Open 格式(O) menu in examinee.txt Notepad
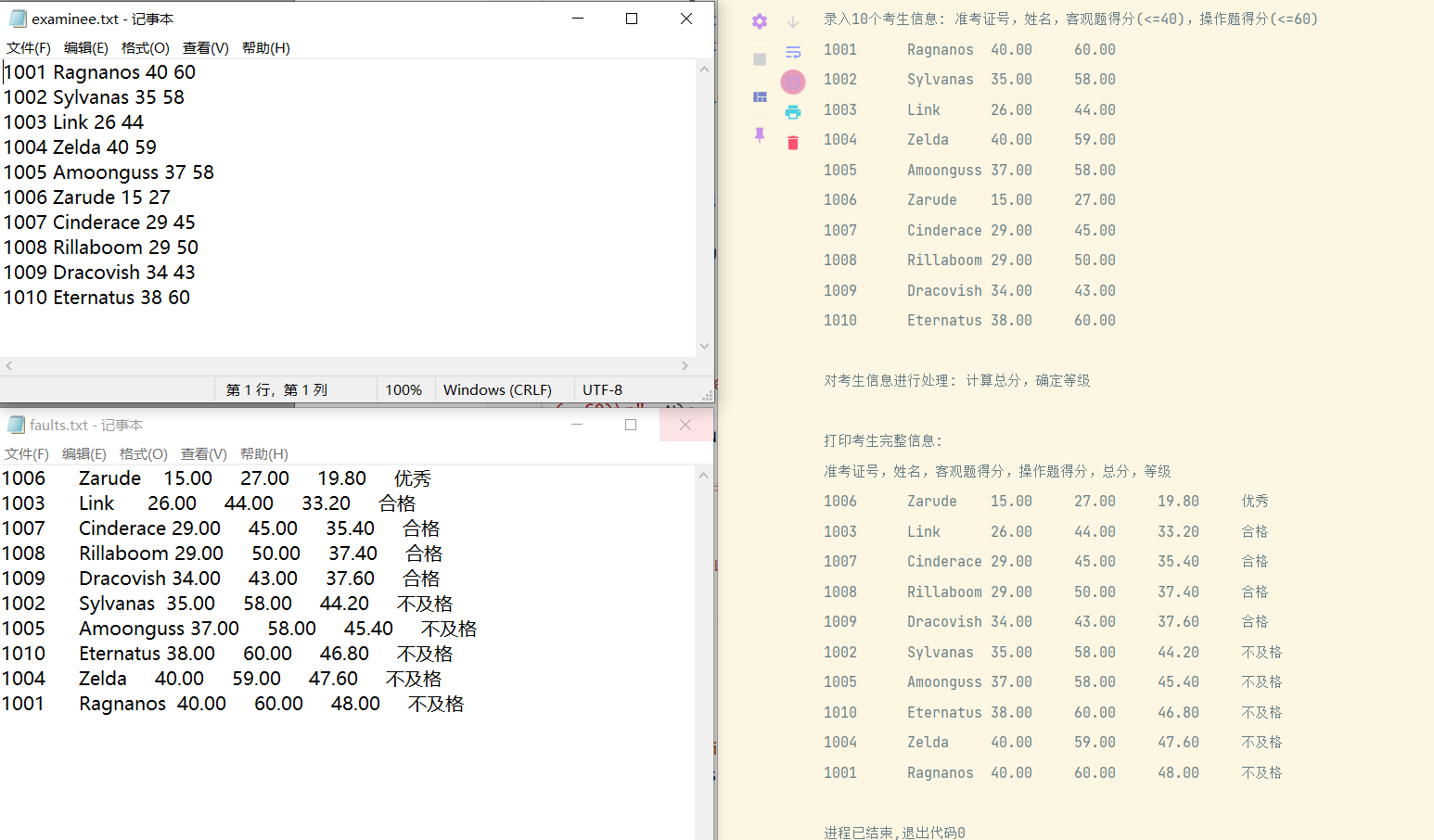The width and height of the screenshot is (1434, 840). coord(145,47)
